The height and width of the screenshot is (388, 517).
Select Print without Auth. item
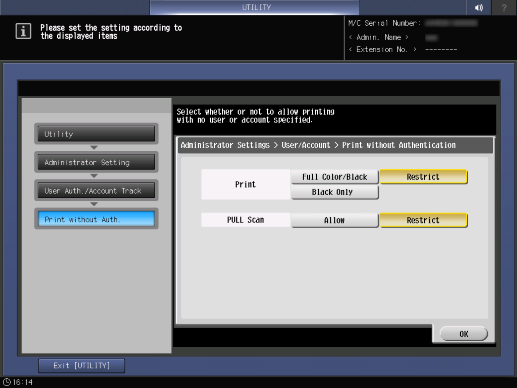[x=96, y=219]
